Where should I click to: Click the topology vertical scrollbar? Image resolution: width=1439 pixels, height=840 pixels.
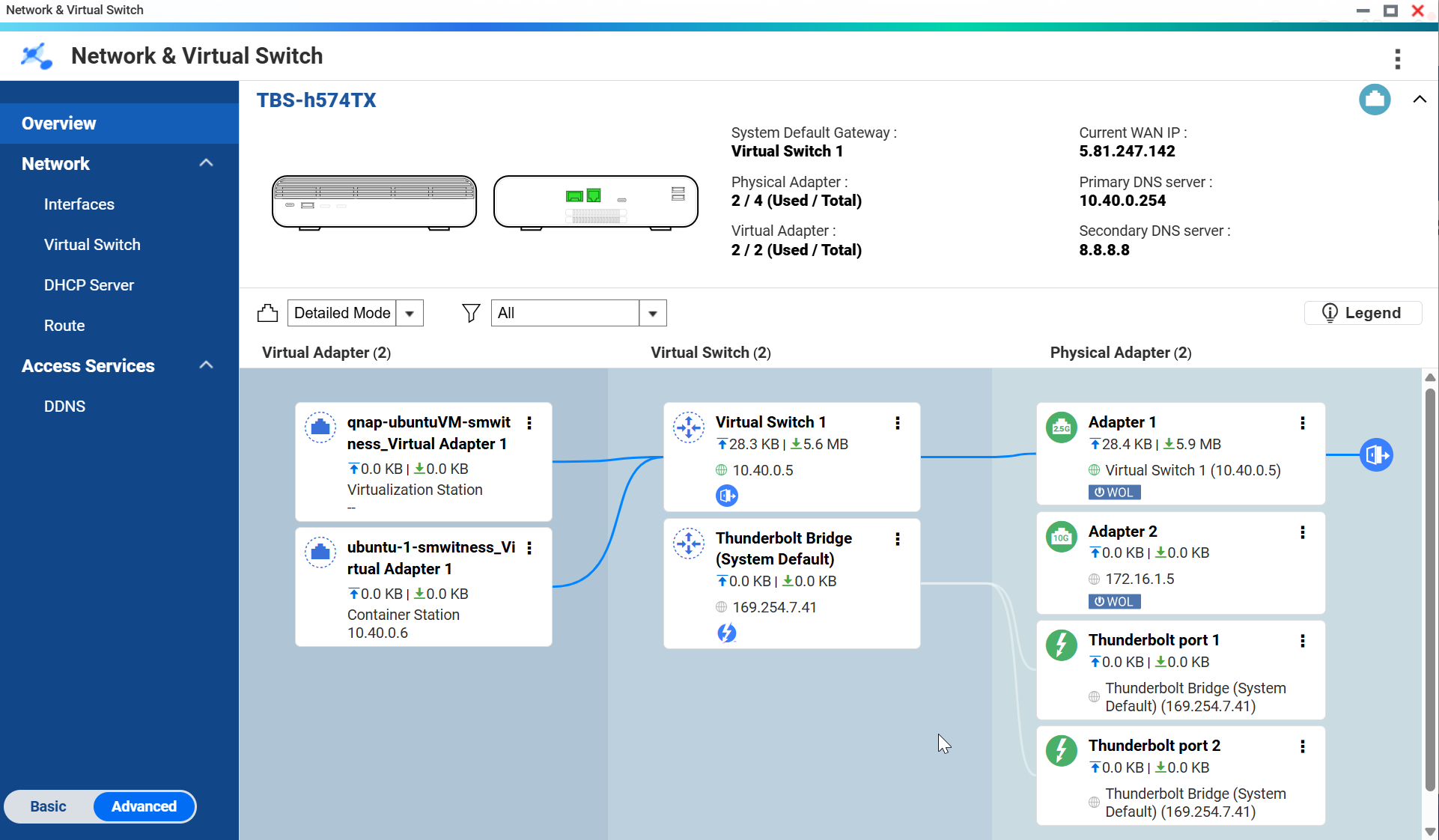click(x=1430, y=590)
